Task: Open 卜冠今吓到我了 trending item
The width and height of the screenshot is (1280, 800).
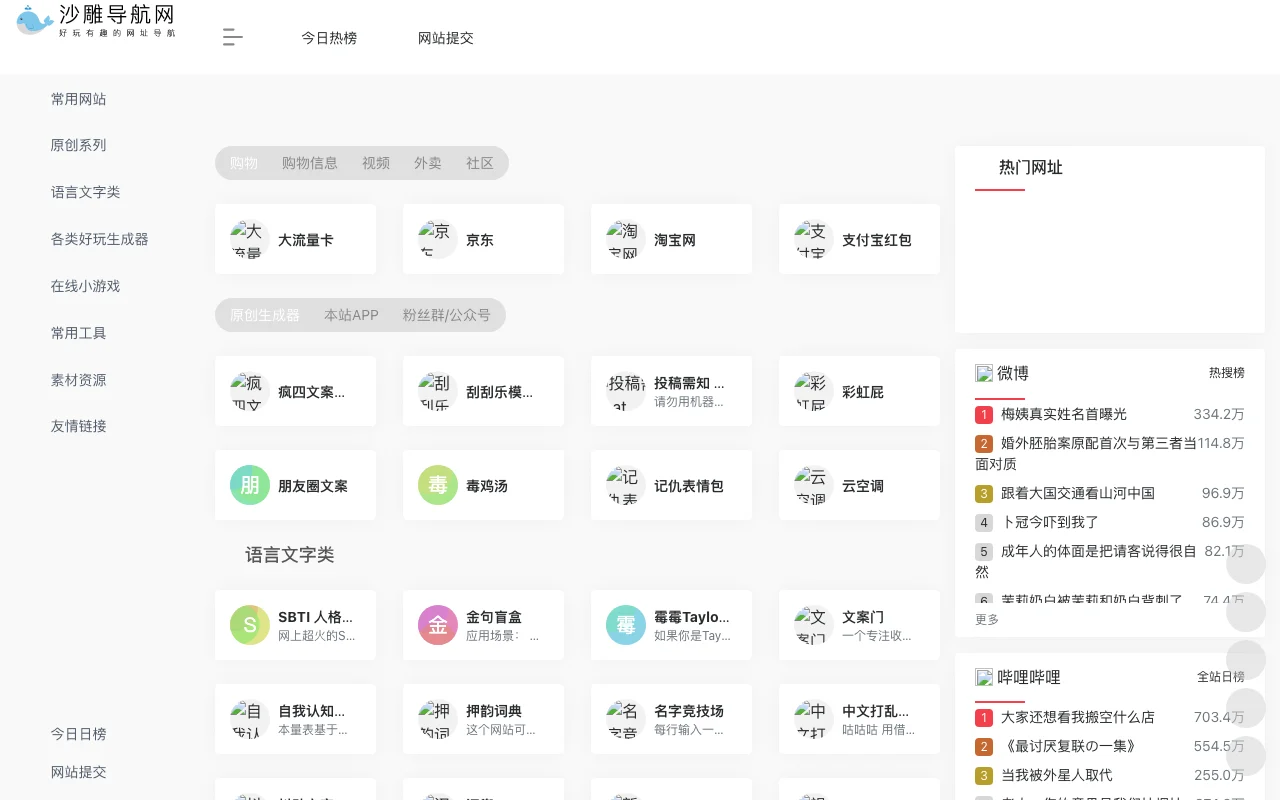Action: pos(1050,522)
